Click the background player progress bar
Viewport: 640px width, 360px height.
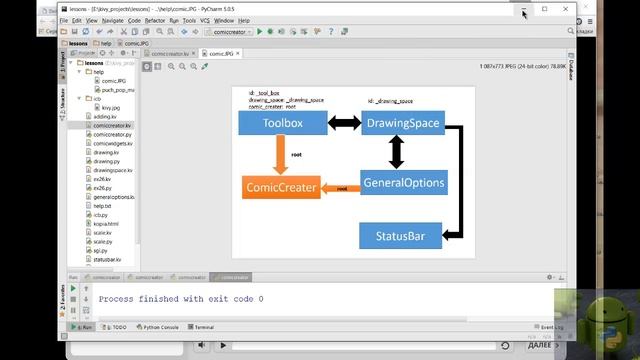[363, 346]
